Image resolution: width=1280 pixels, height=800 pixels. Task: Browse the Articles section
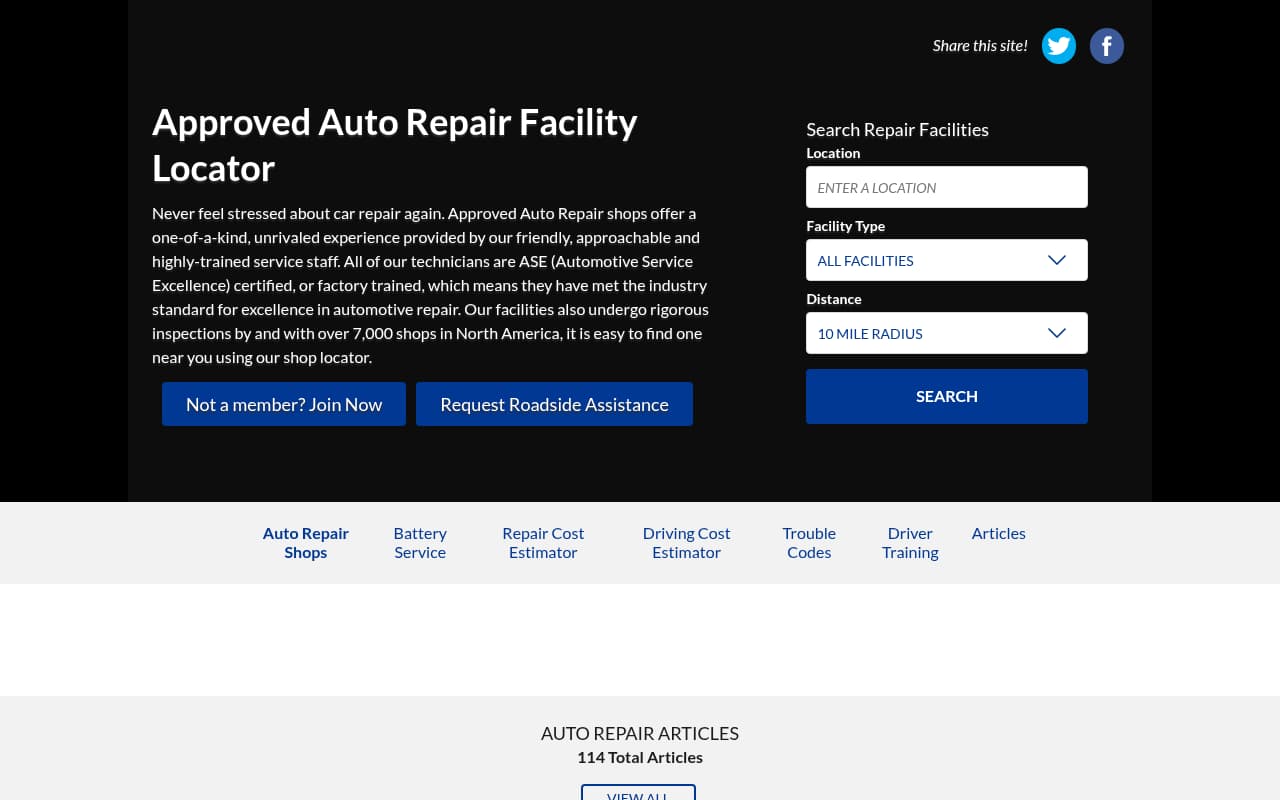(x=998, y=532)
